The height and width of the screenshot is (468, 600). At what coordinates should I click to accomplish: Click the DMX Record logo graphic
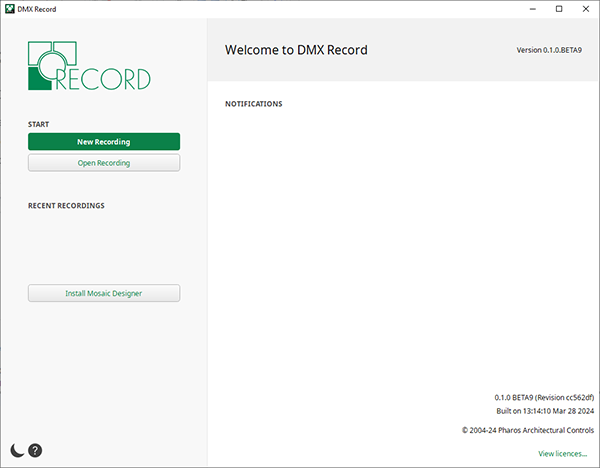pos(89,66)
